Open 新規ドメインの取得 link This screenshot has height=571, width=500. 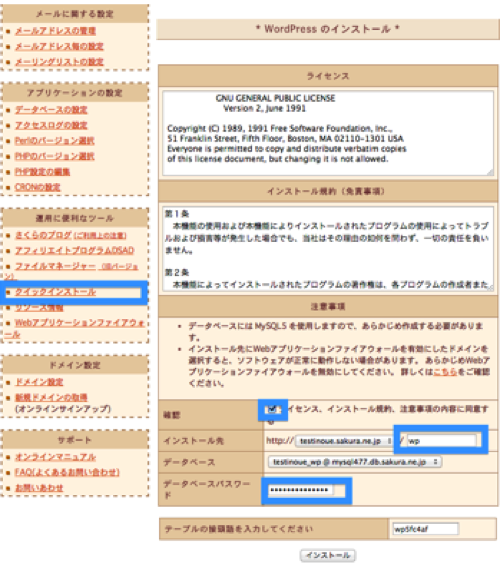(x=51, y=397)
